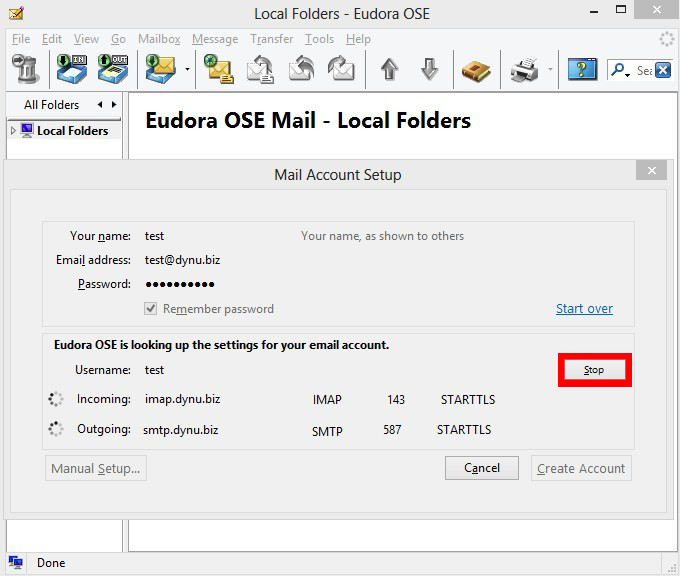Click the Cancel button

(482, 468)
